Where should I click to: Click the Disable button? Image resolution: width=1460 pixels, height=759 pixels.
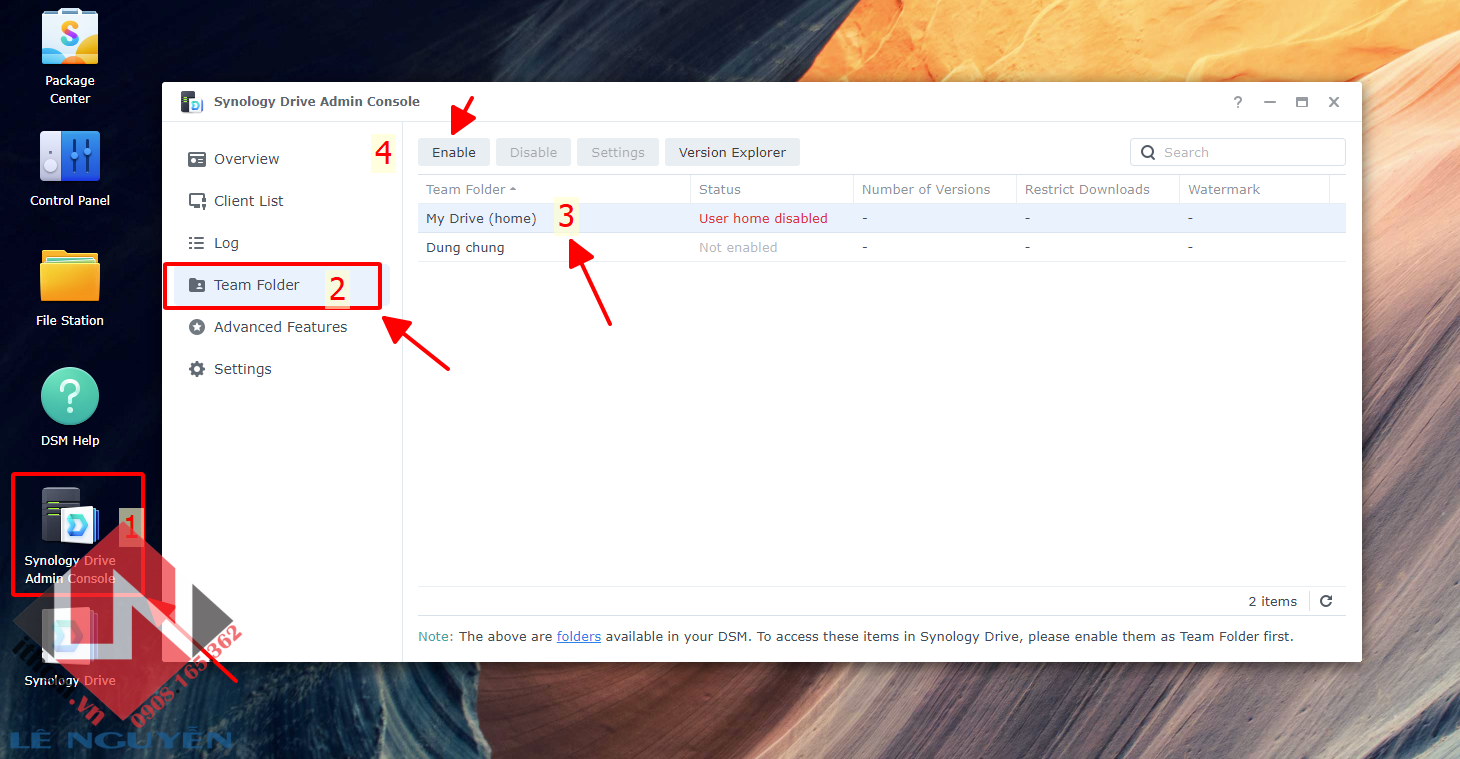(533, 152)
